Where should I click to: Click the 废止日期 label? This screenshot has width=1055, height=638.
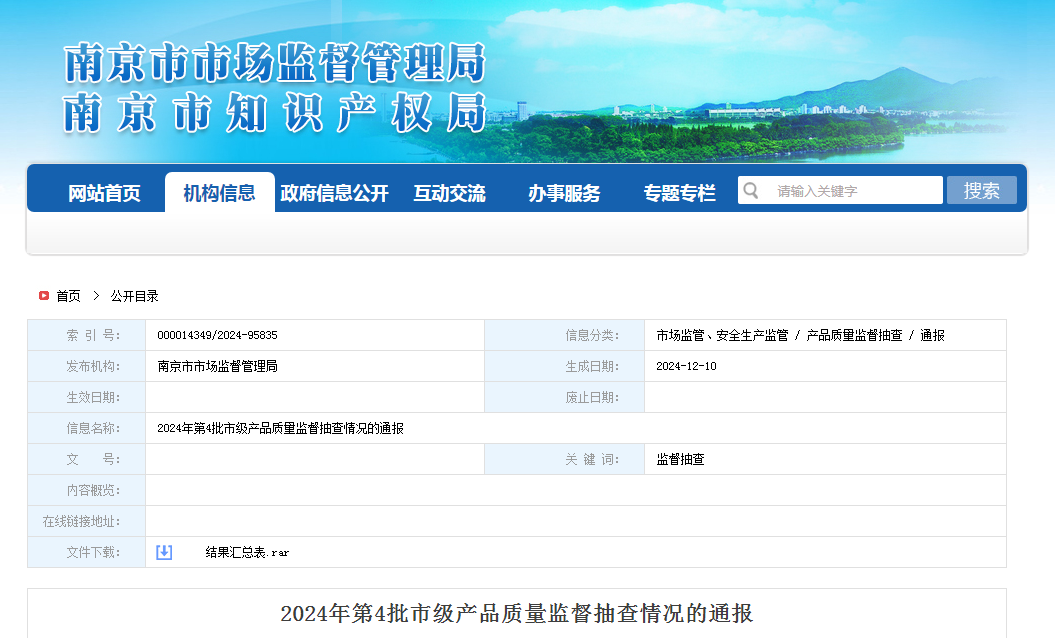coord(592,397)
